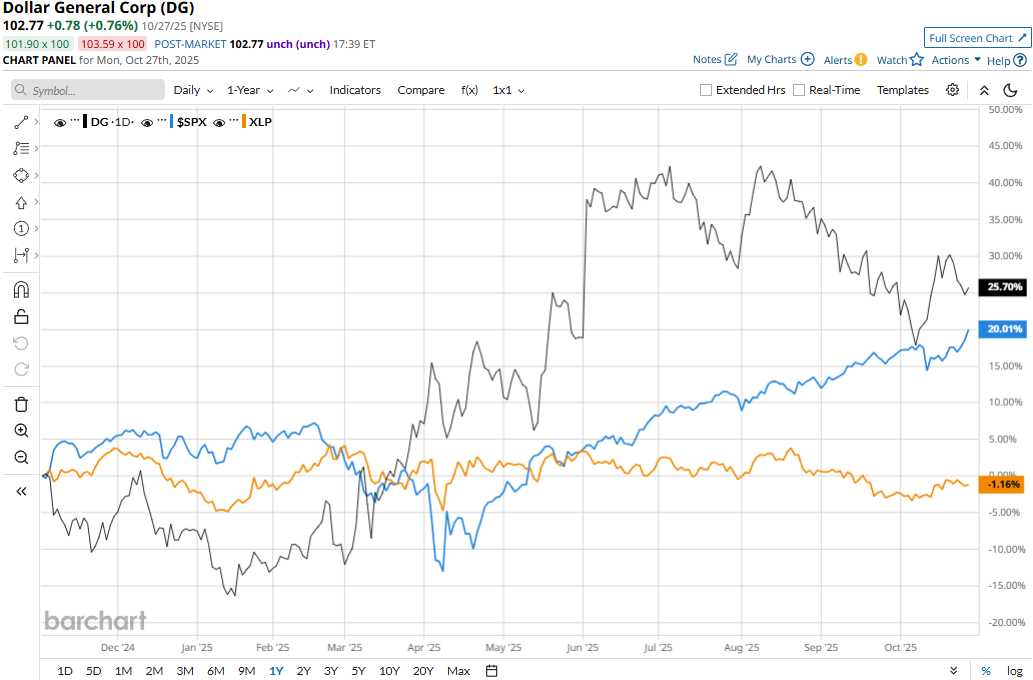
Task: Click the orange XLP series color swatch
Action: point(244,122)
